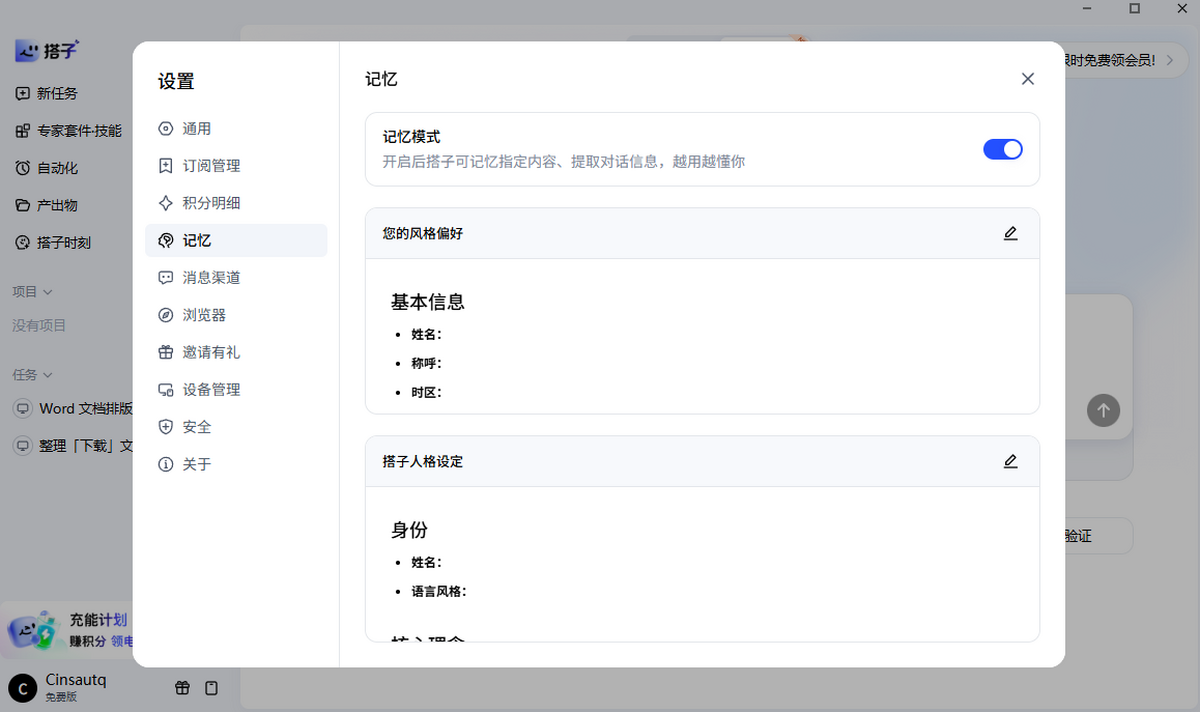This screenshot has height=712, width=1200.
Task: Click the gift icon beside Cinsautq
Action: point(182,688)
